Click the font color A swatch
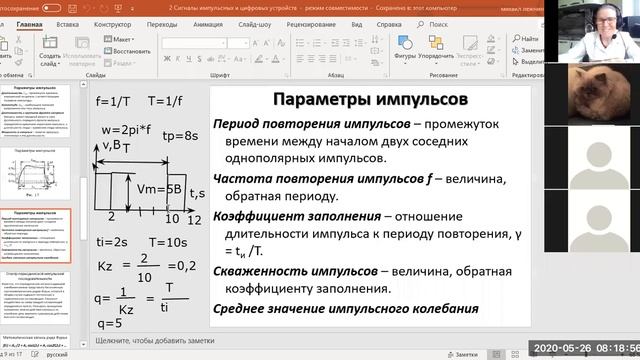 point(276,59)
